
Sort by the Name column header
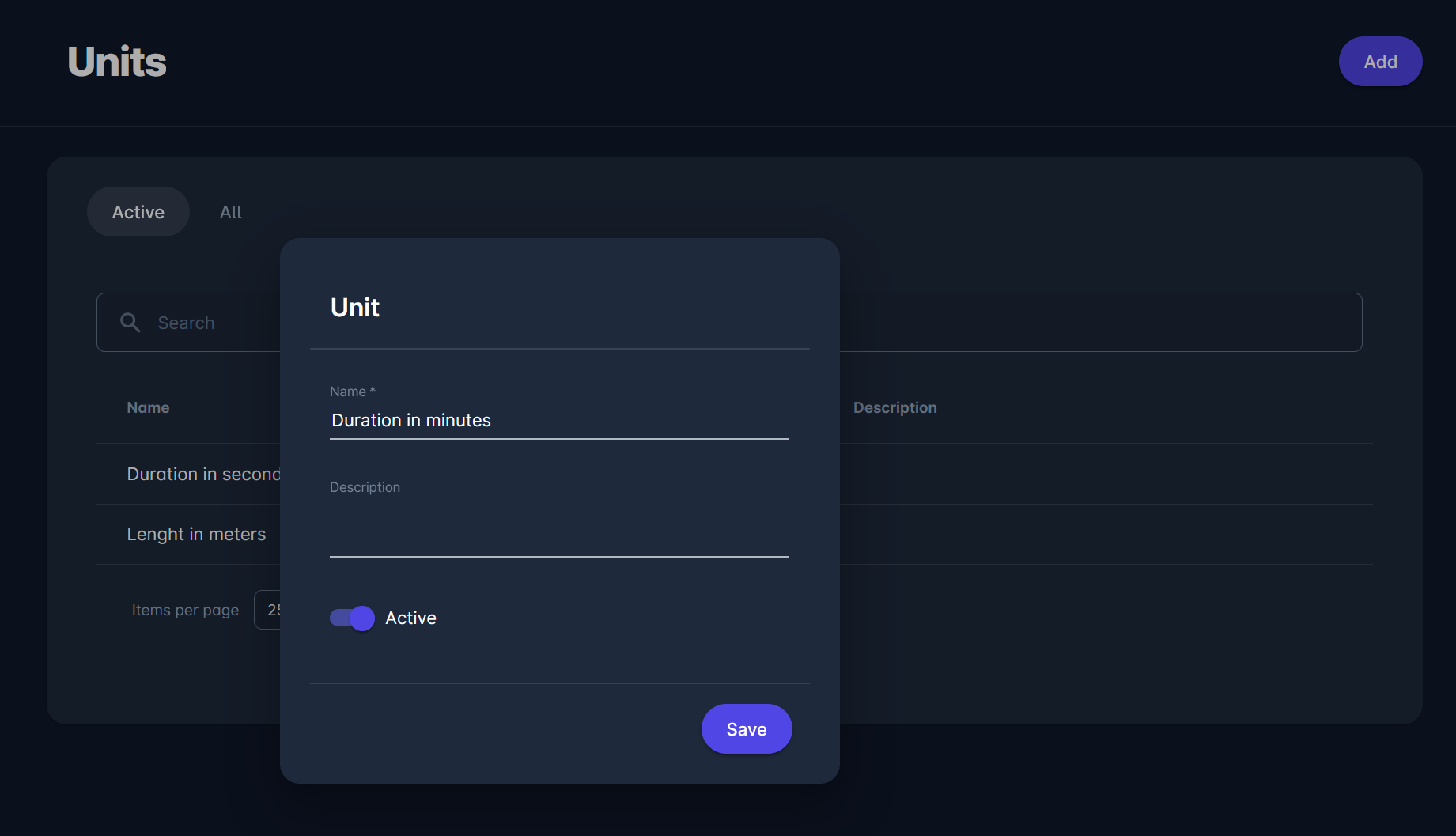point(148,407)
